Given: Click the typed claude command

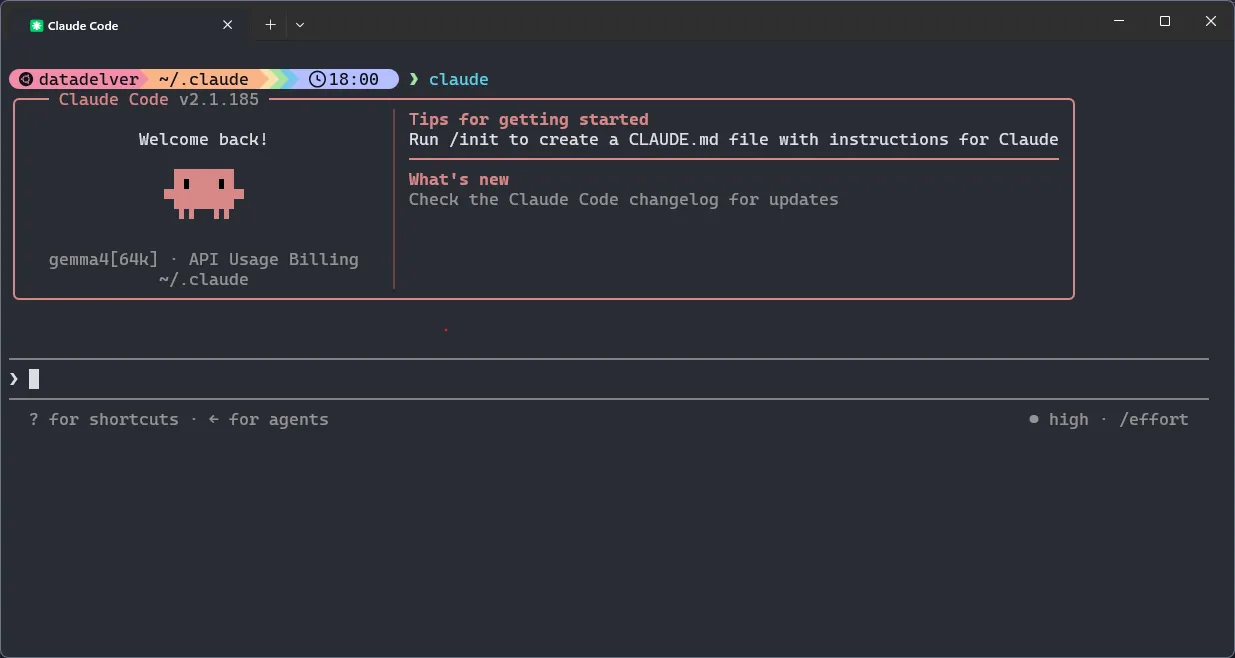Looking at the screenshot, I should 459,79.
